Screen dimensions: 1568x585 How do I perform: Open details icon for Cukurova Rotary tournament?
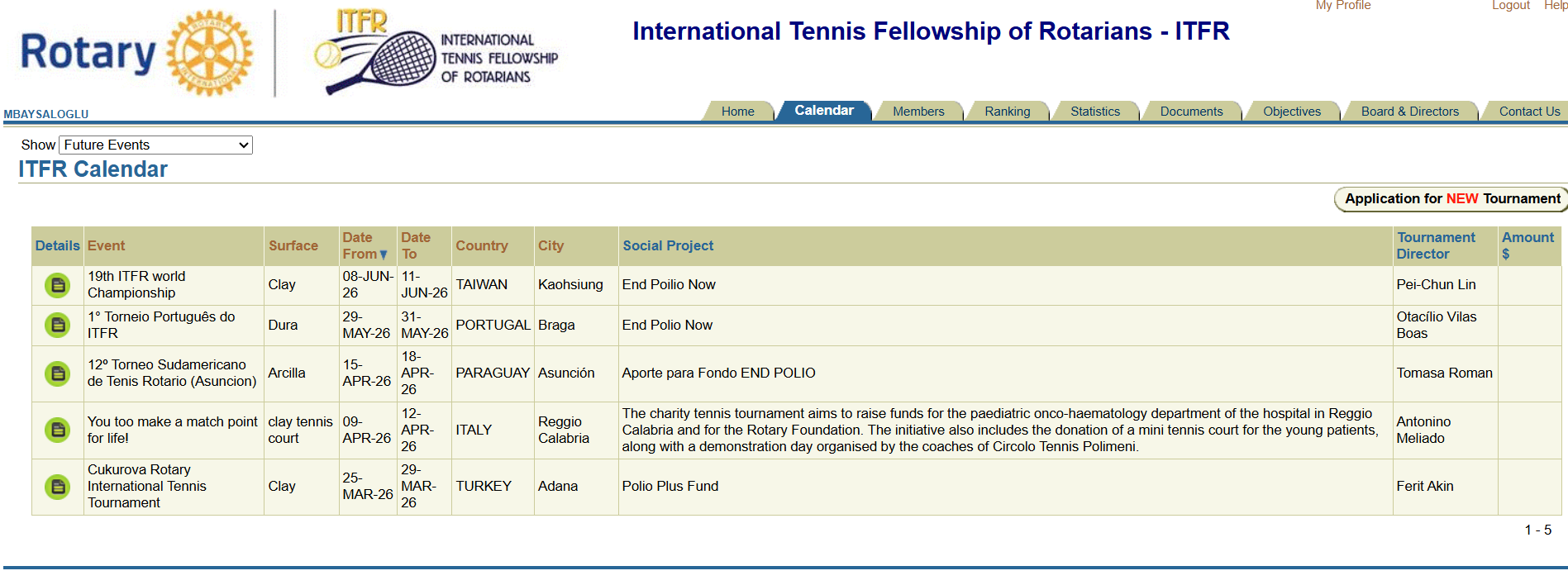pyautogui.click(x=57, y=487)
